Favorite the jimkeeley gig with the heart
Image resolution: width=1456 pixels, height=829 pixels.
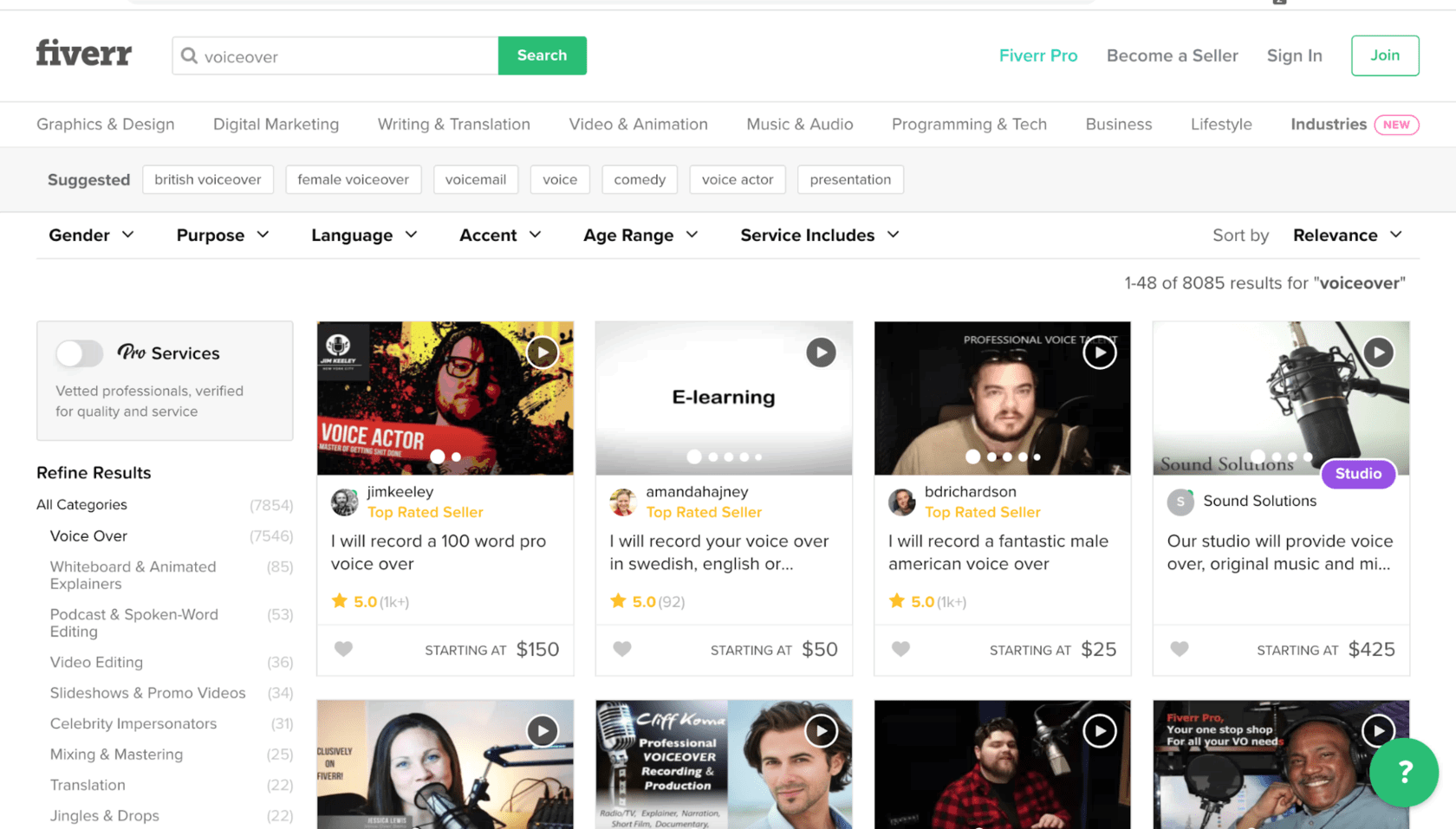click(x=343, y=649)
